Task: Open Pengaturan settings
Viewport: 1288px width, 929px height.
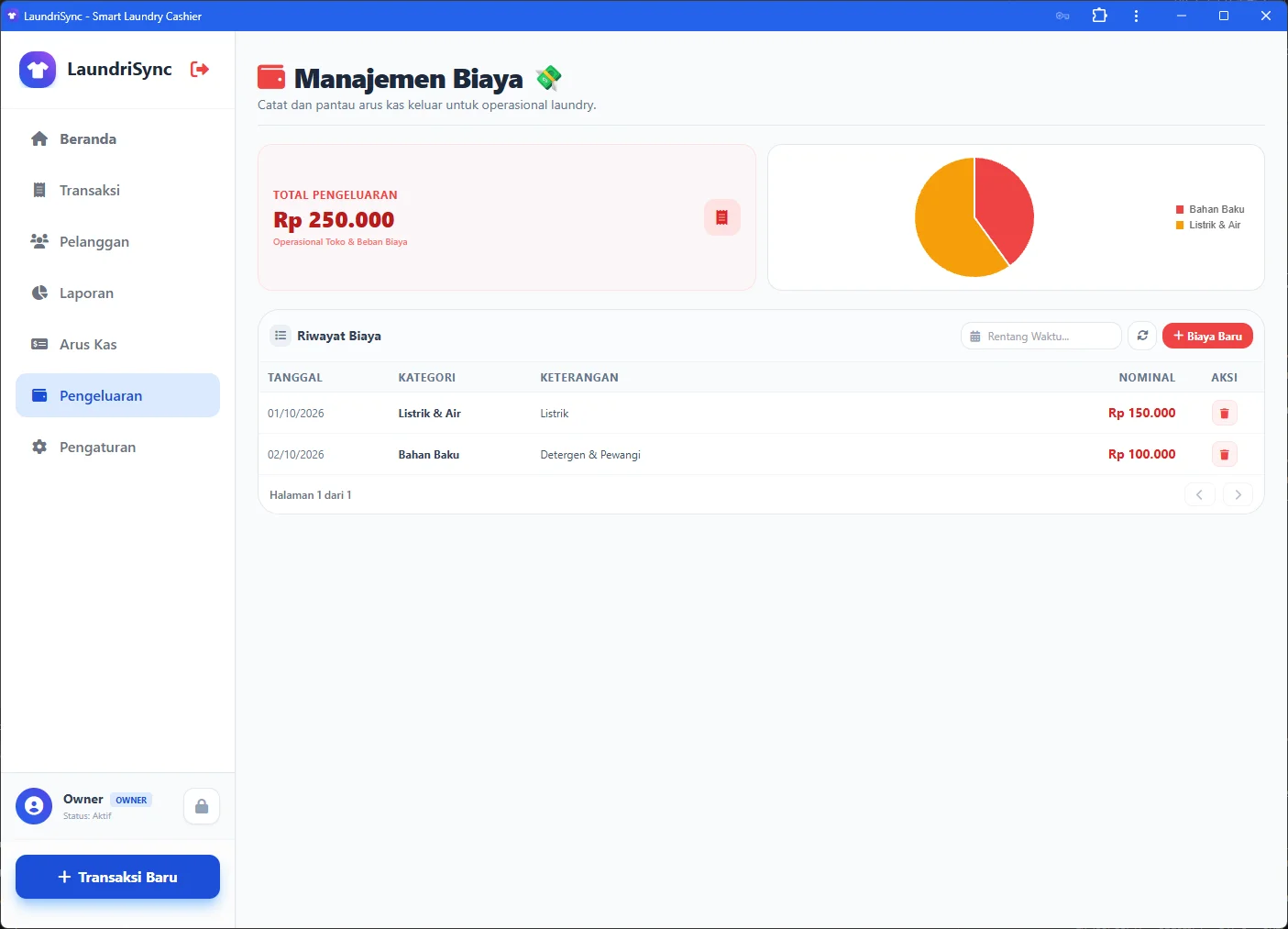Action: pos(117,447)
